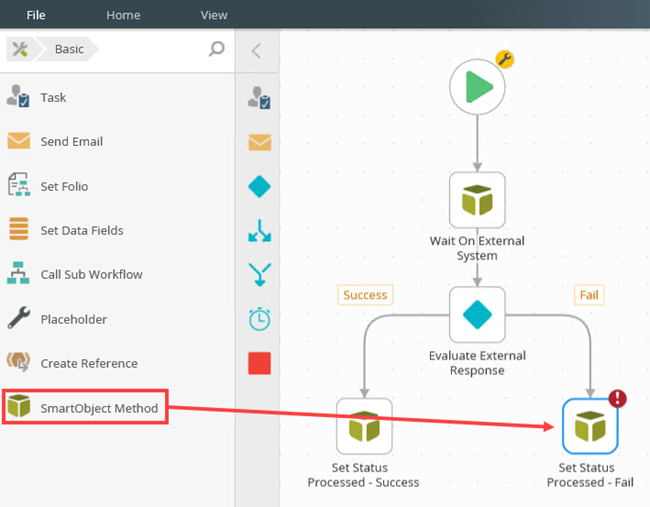The height and width of the screenshot is (507, 650).
Task: Select the Set Data Fields icon
Action: click(19, 229)
